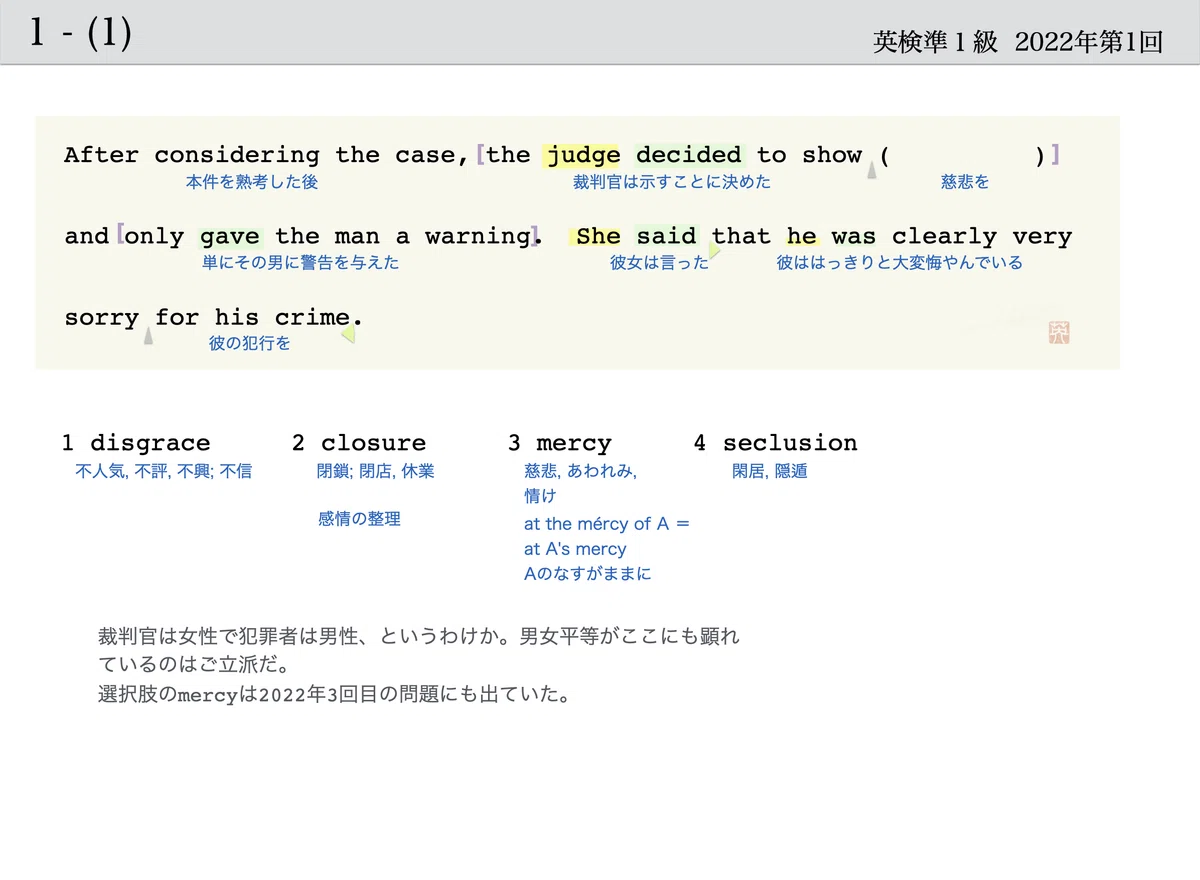This screenshot has width=1200, height=880.
Task: Click the gloss "閉鎖; 閉店, 休業"
Action: [376, 471]
